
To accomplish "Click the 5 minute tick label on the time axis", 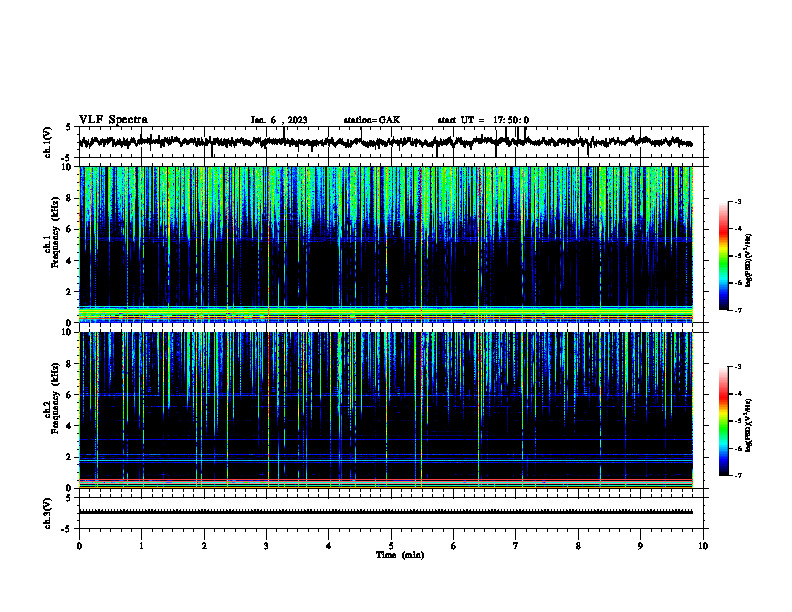I will (x=391, y=546).
